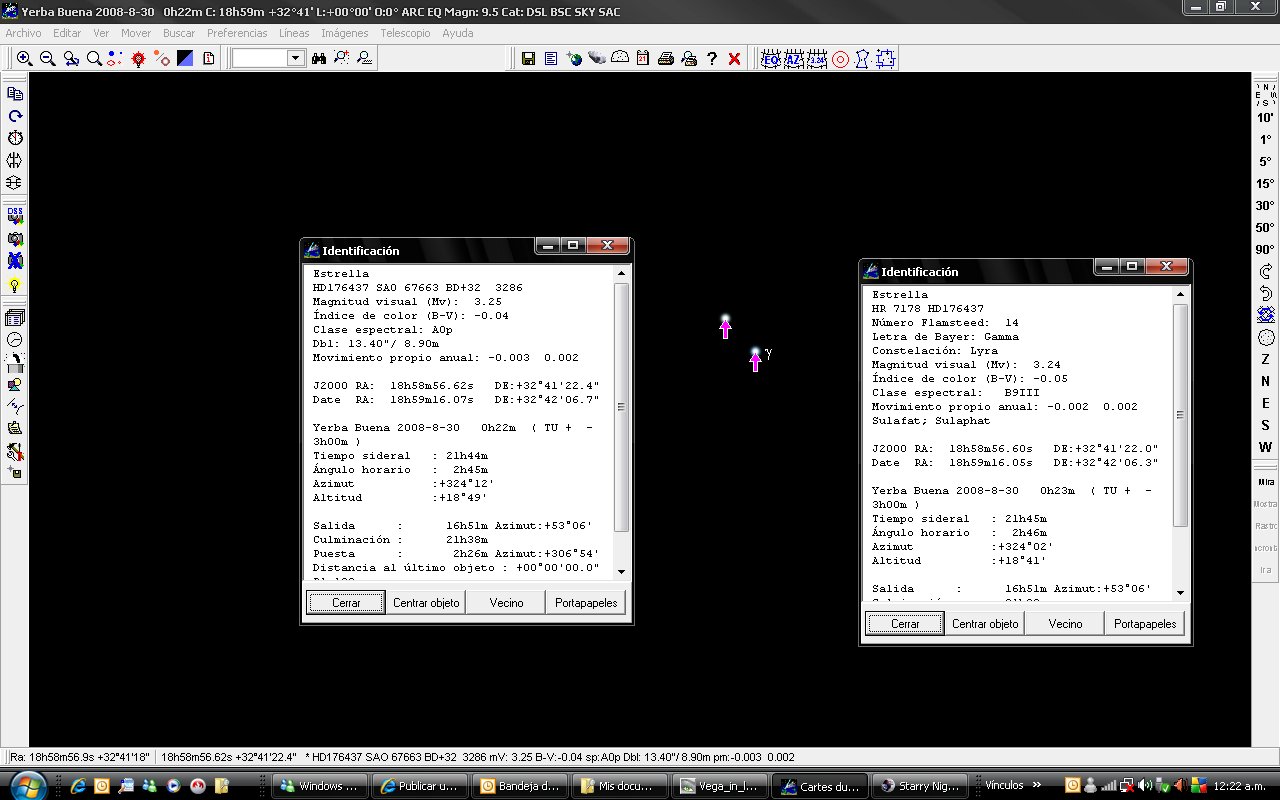This screenshot has height=800, width=1280.
Task: Click Cerrar in left Identificación window
Action: point(346,603)
